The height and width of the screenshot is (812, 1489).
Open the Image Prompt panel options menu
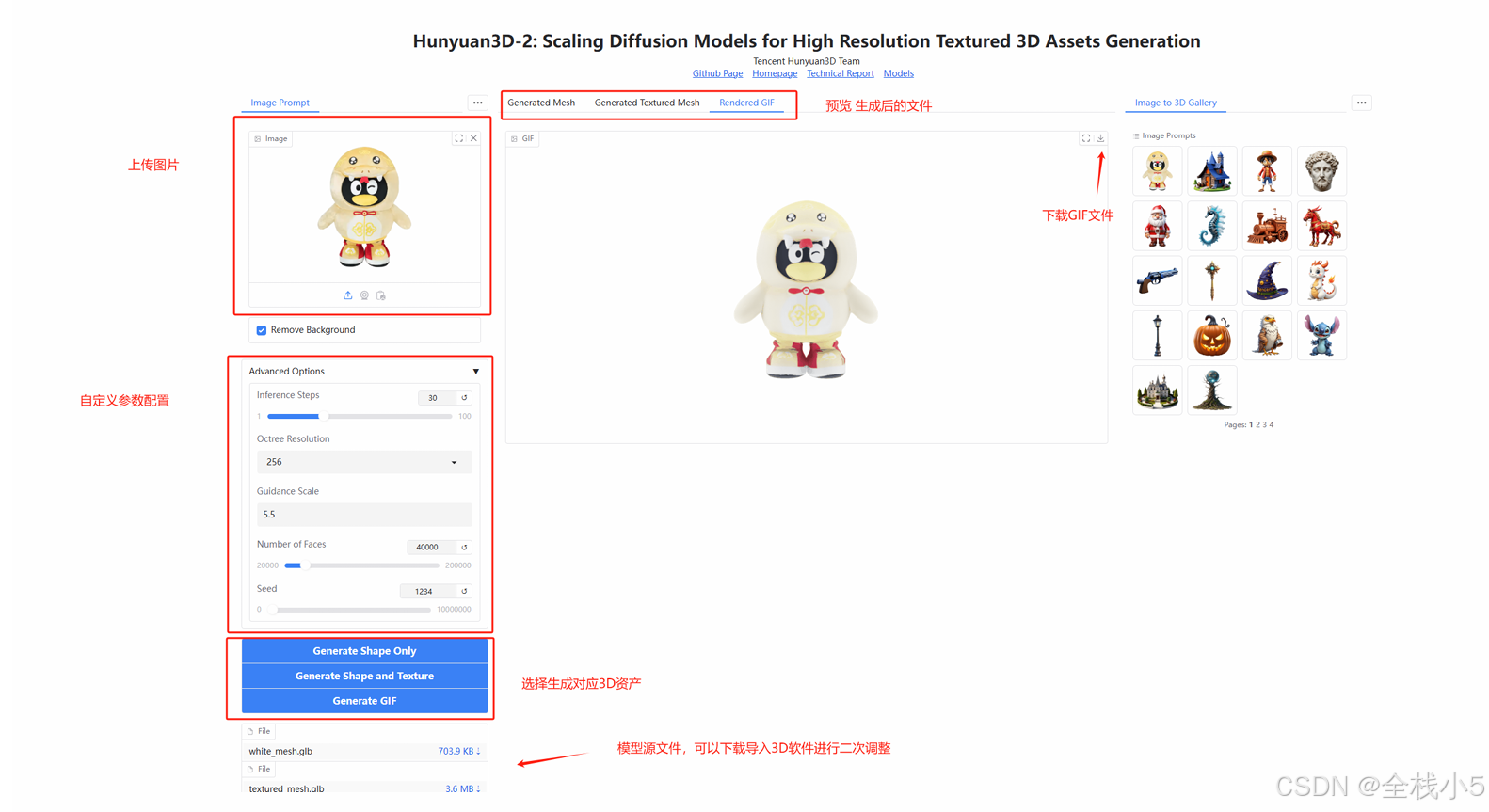[478, 103]
